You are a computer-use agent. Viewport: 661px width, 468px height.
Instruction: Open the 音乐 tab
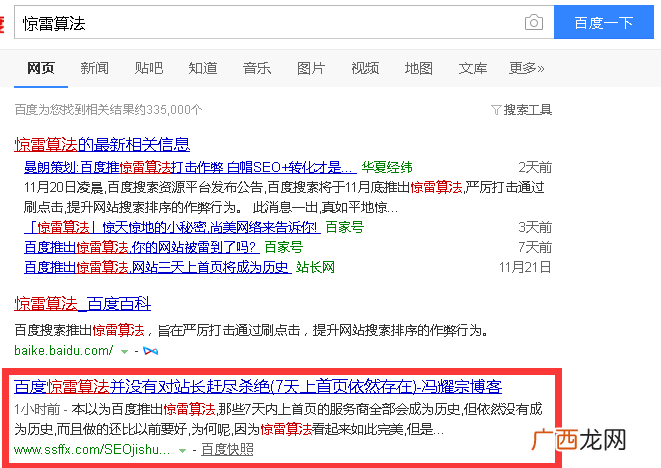click(x=257, y=68)
